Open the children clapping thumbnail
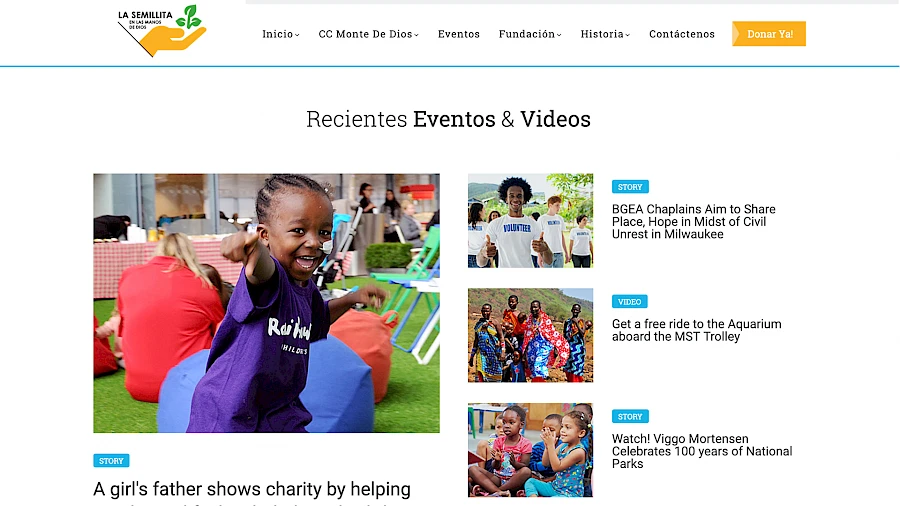 (x=530, y=450)
